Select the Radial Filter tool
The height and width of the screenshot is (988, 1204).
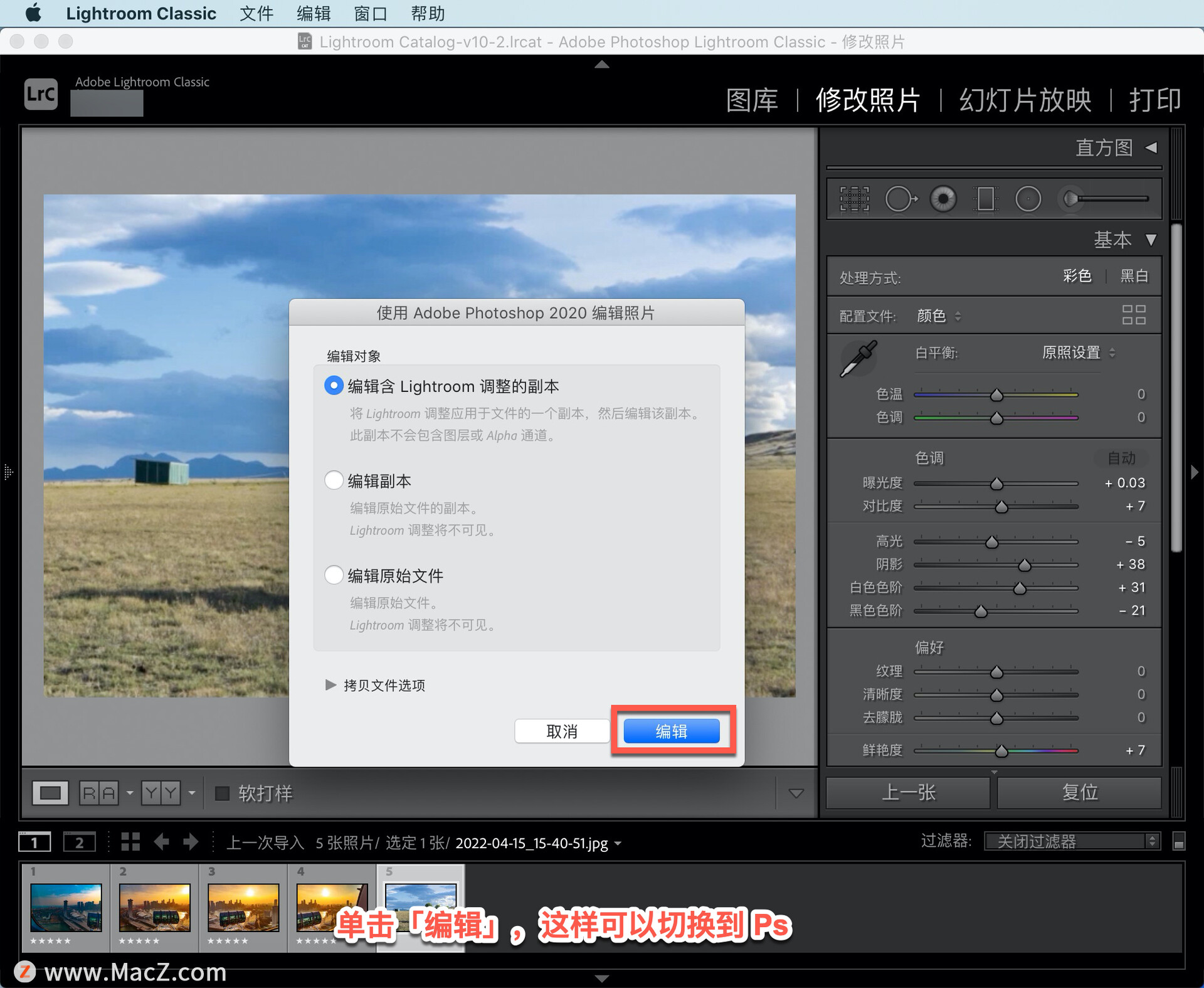(x=1028, y=199)
